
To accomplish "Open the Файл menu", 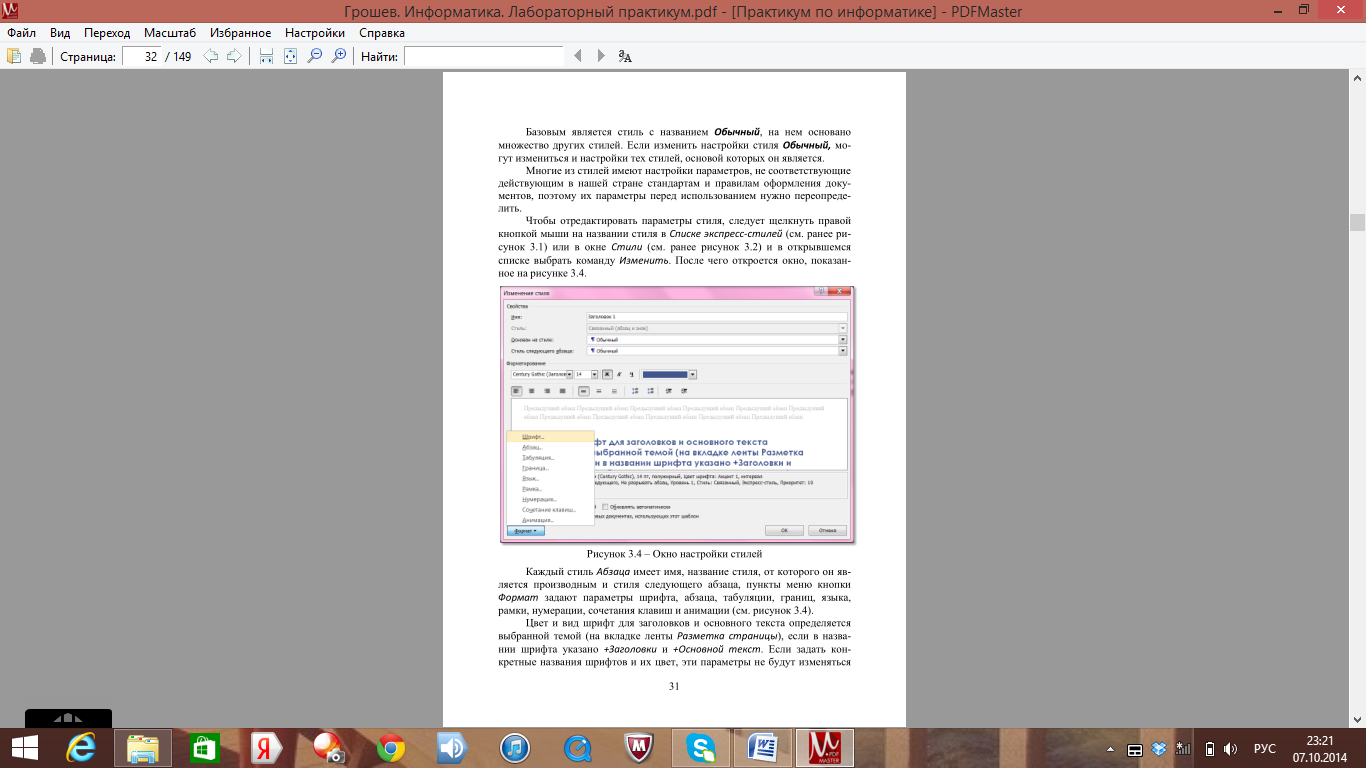I will (21, 33).
